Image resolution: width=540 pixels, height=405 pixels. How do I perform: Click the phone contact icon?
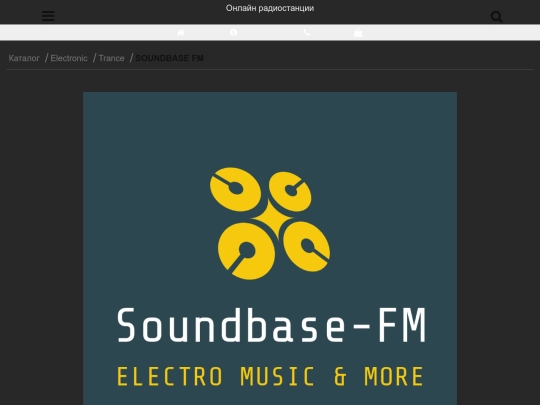pyautogui.click(x=307, y=32)
